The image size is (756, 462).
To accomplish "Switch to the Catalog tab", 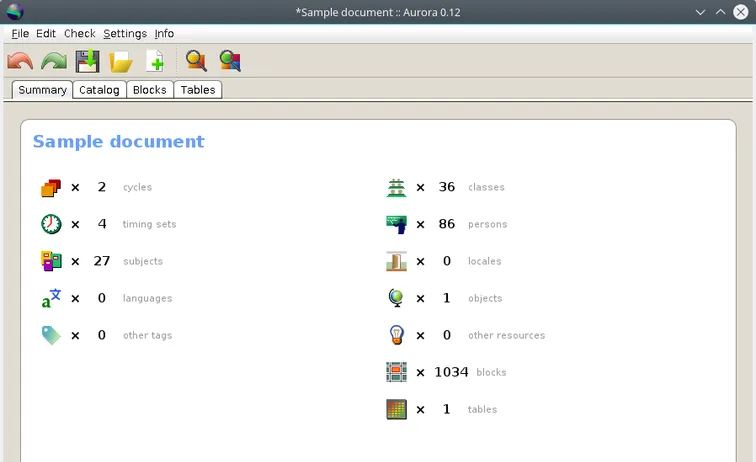I will pyautogui.click(x=99, y=90).
